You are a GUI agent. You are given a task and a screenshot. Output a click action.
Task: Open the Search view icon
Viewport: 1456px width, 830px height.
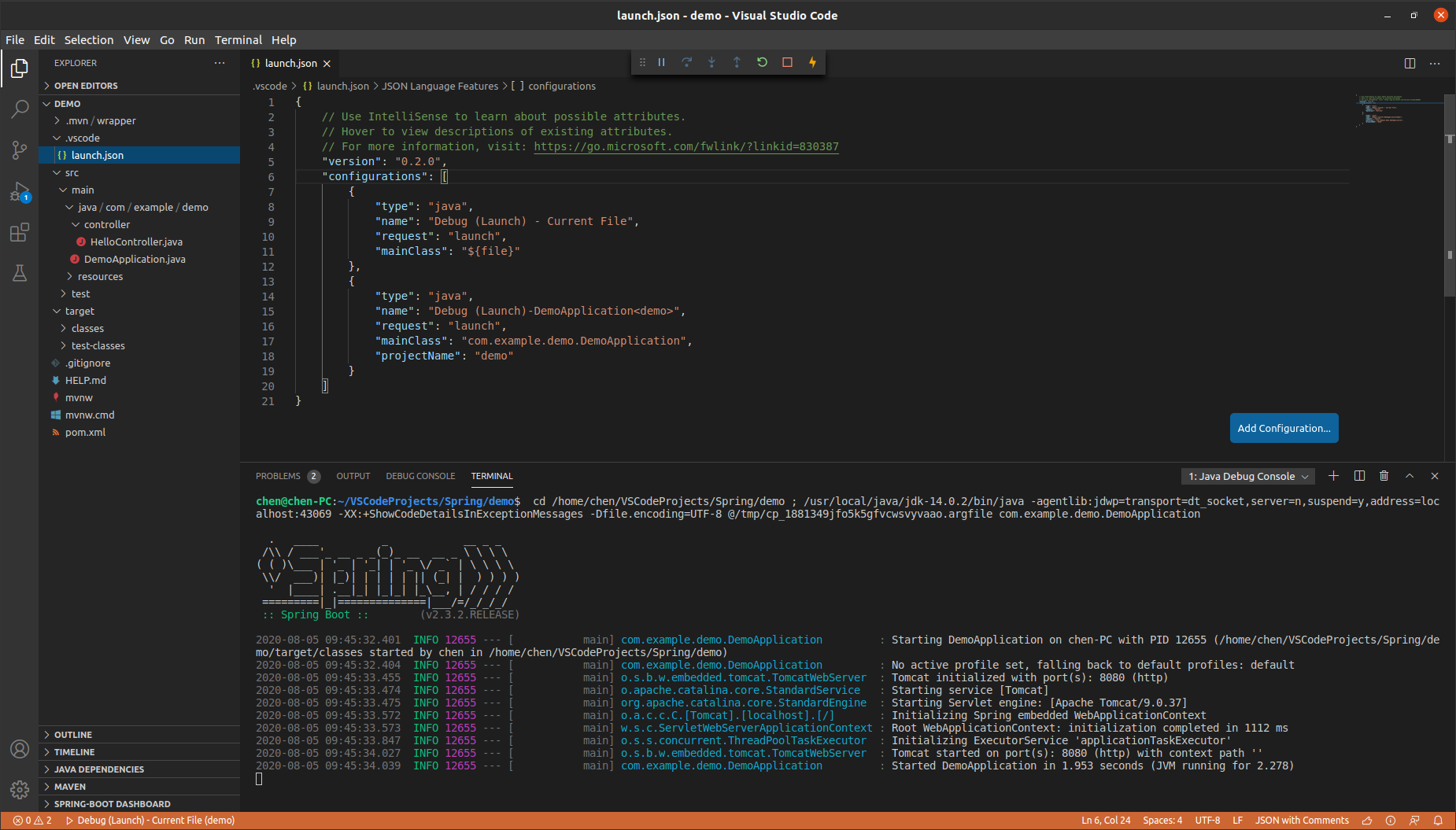click(x=20, y=109)
